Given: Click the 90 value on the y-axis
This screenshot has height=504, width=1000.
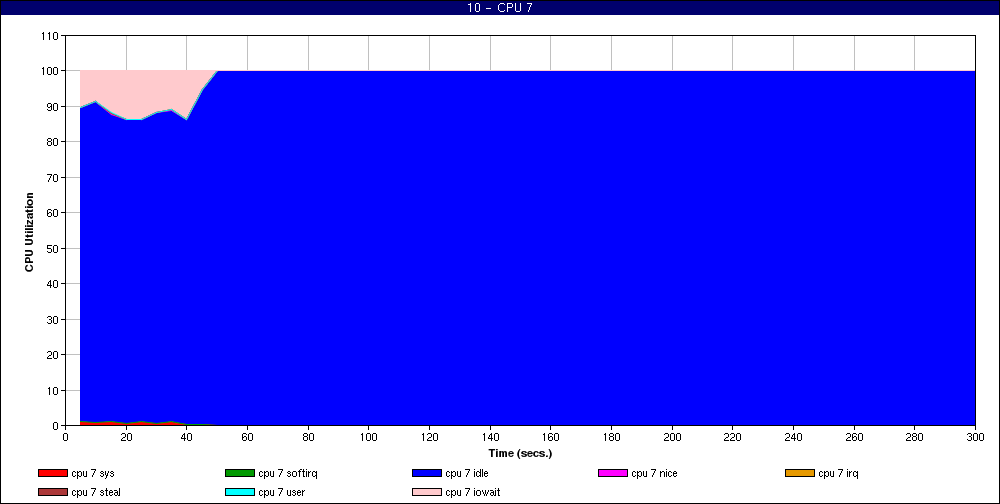Looking at the screenshot, I should (54, 107).
